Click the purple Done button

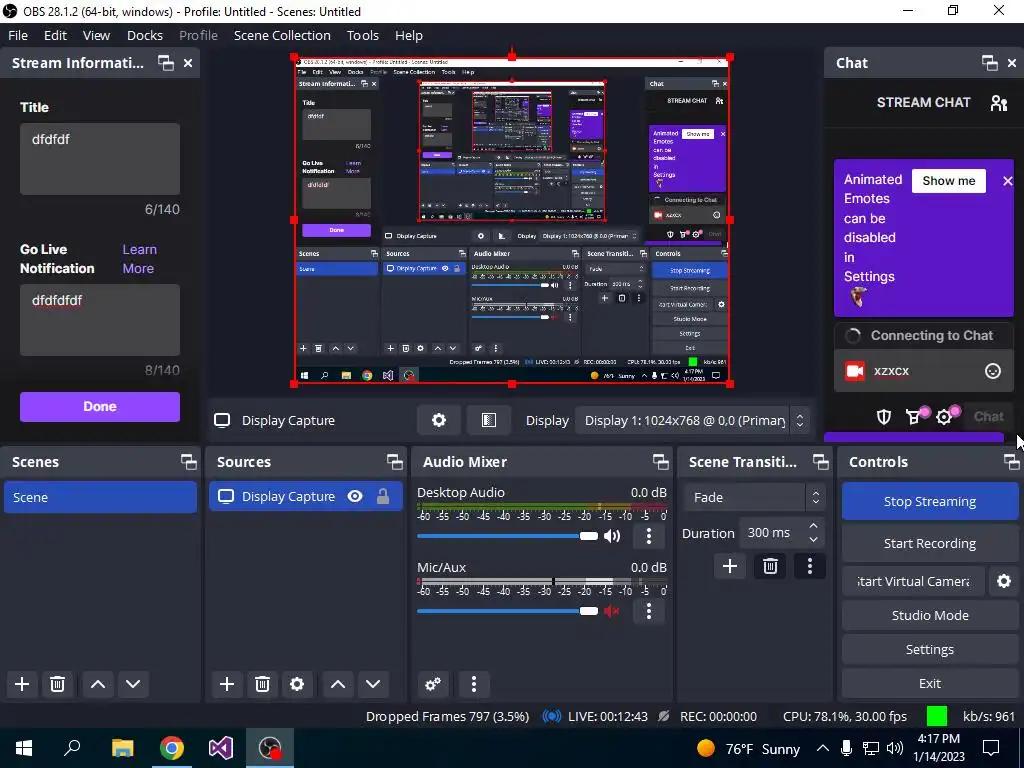(100, 407)
